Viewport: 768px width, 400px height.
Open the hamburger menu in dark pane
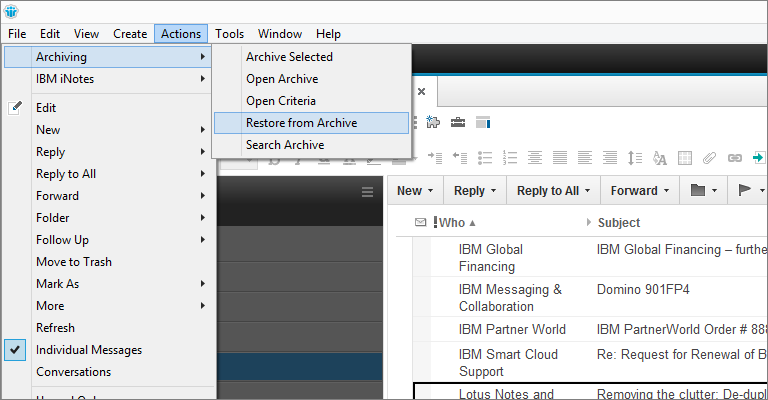coord(367,192)
